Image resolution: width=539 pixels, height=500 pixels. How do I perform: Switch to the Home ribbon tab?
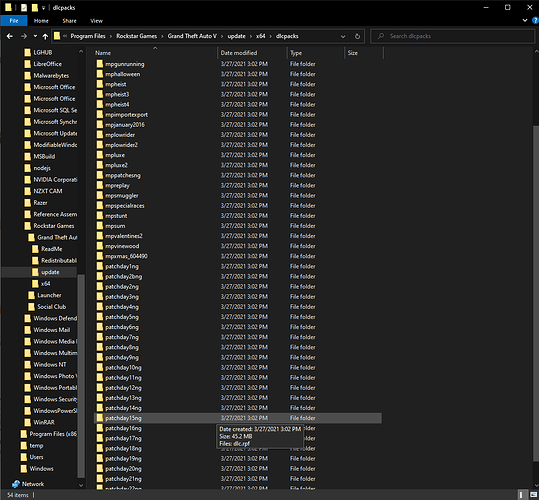(41, 21)
